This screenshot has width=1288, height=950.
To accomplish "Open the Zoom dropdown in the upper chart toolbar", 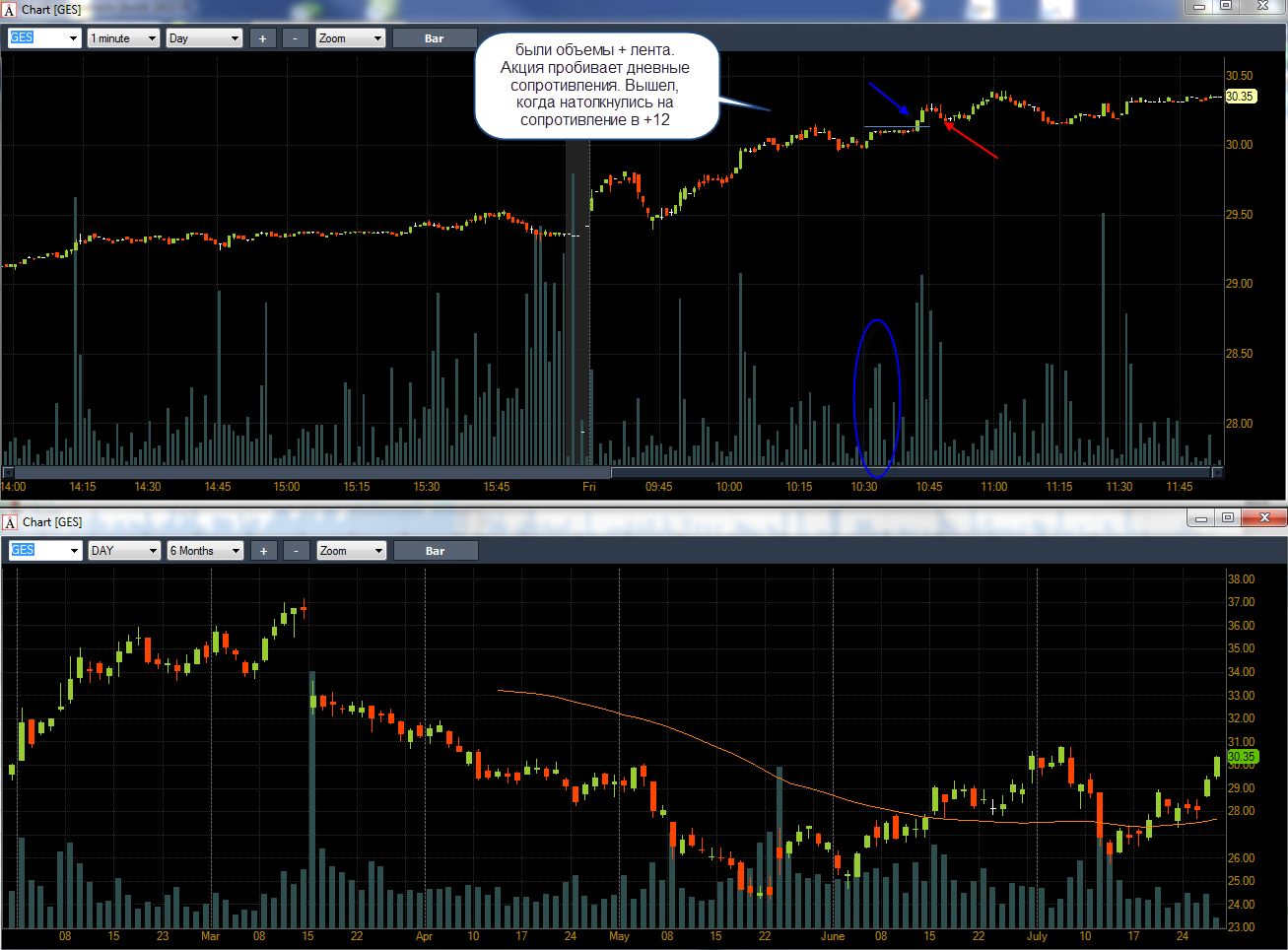I will tap(351, 38).
